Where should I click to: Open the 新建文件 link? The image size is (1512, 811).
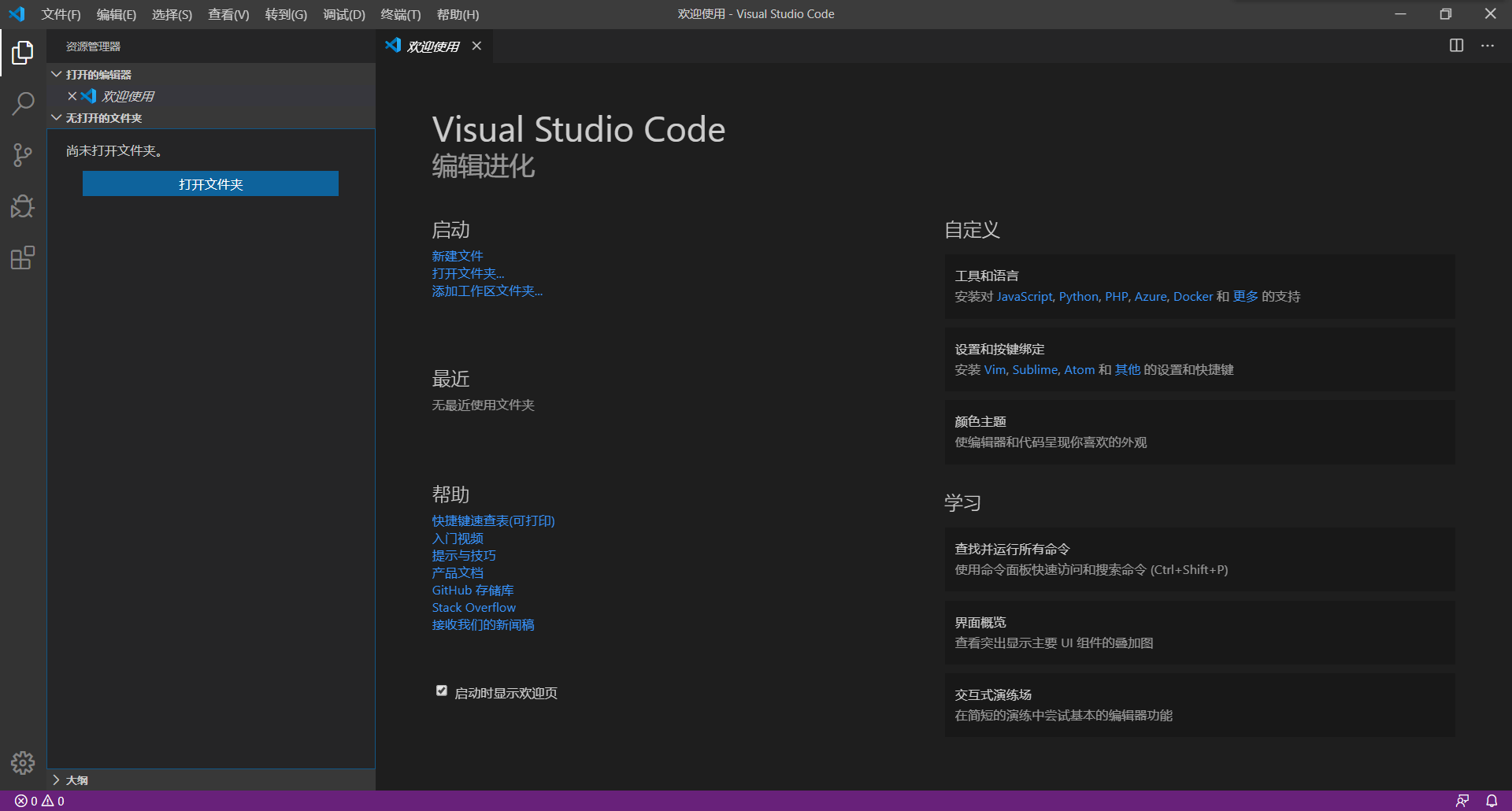pos(457,255)
